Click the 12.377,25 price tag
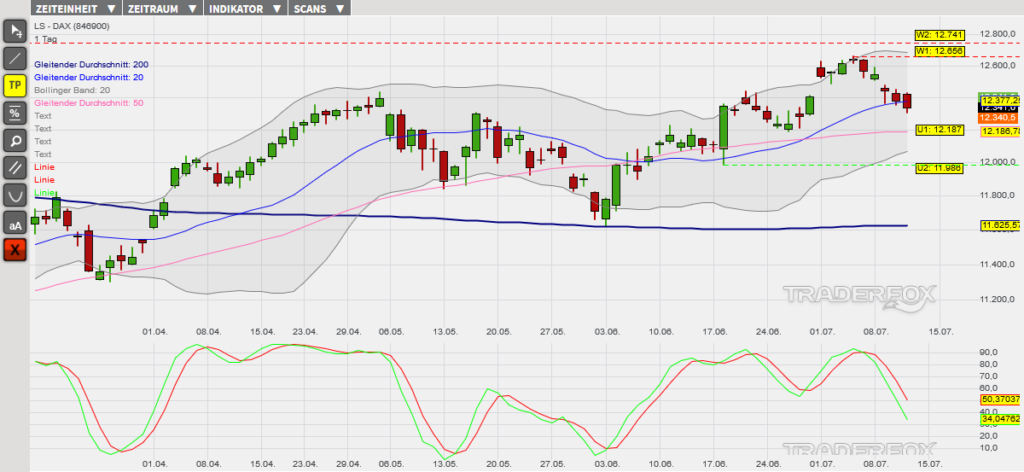 (1001, 100)
